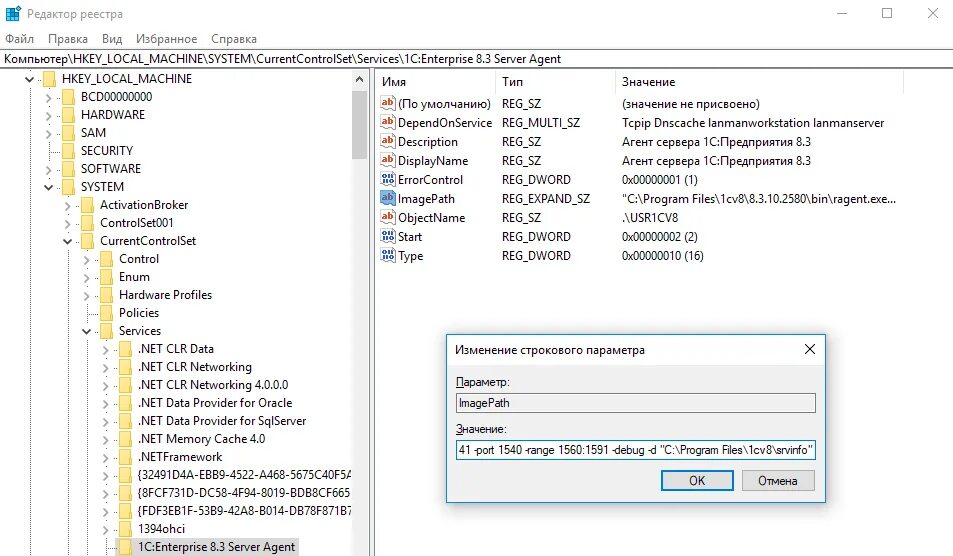This screenshot has height=556, width=953.
Task: Select the (По умолчанию) value icon
Action: 388,103
